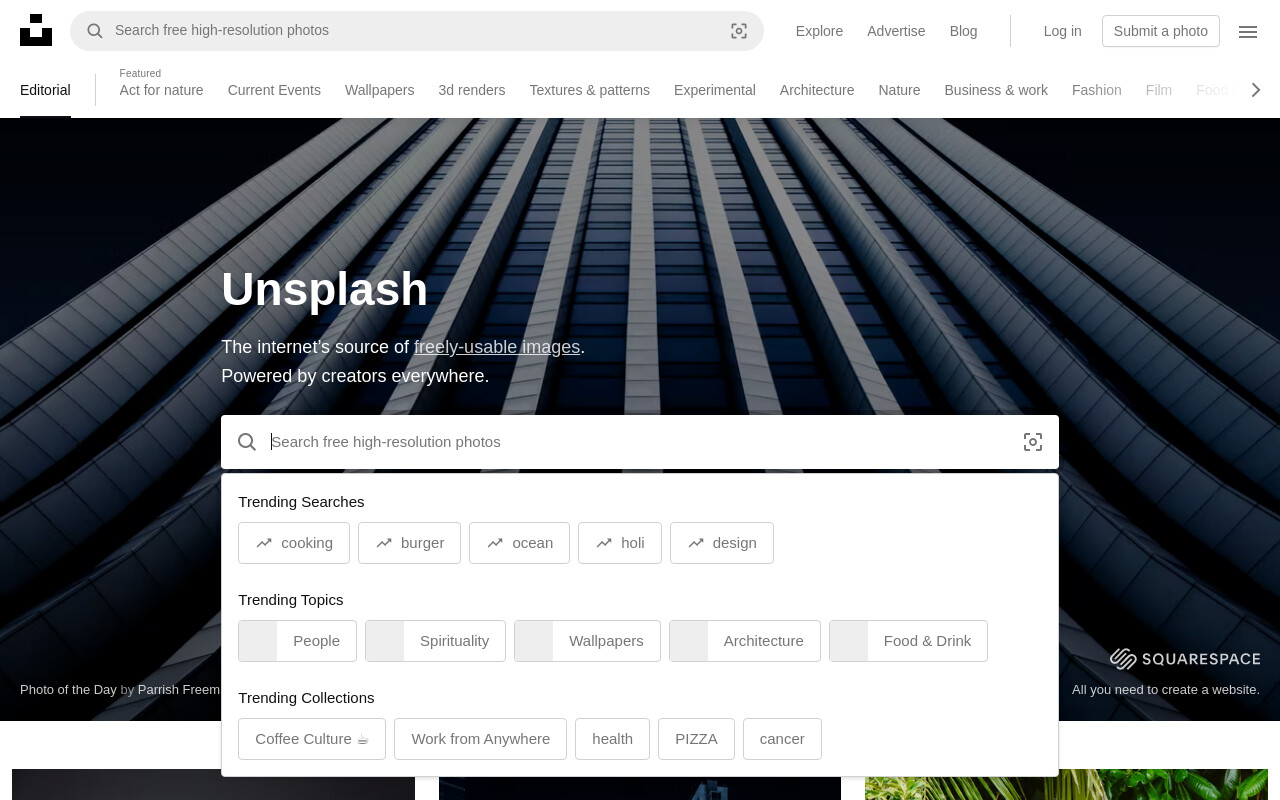Viewport: 1280px width, 800px height.
Task: Open Business & work topic
Action: (996, 90)
